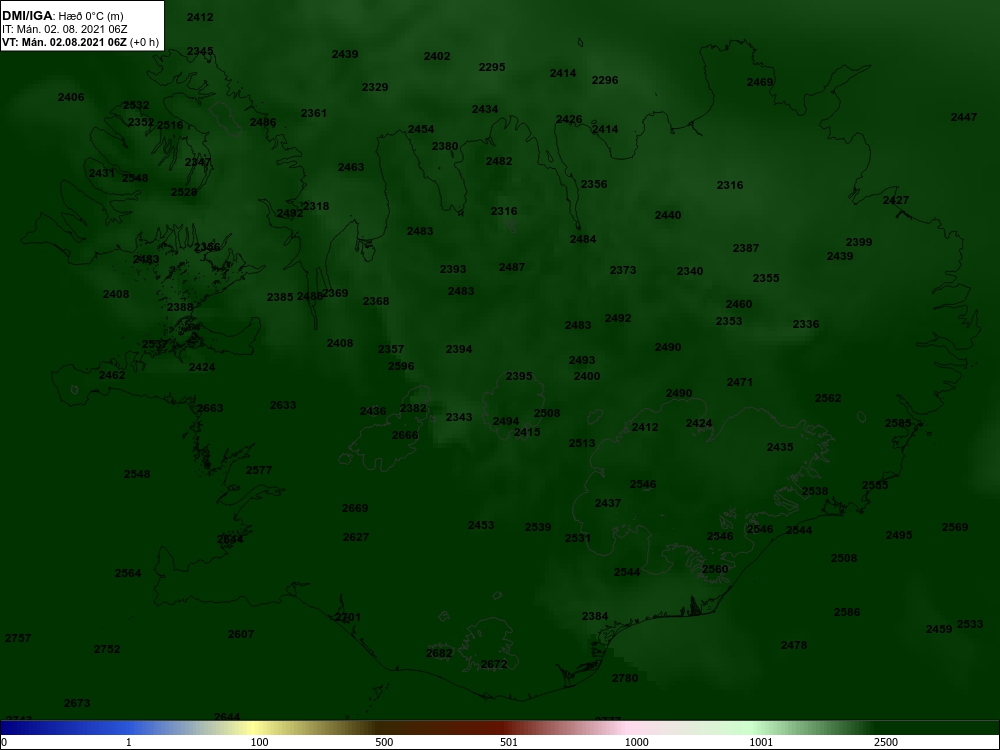Click the 2336 value on the map
The height and width of the screenshot is (750, 1000).
point(805,324)
